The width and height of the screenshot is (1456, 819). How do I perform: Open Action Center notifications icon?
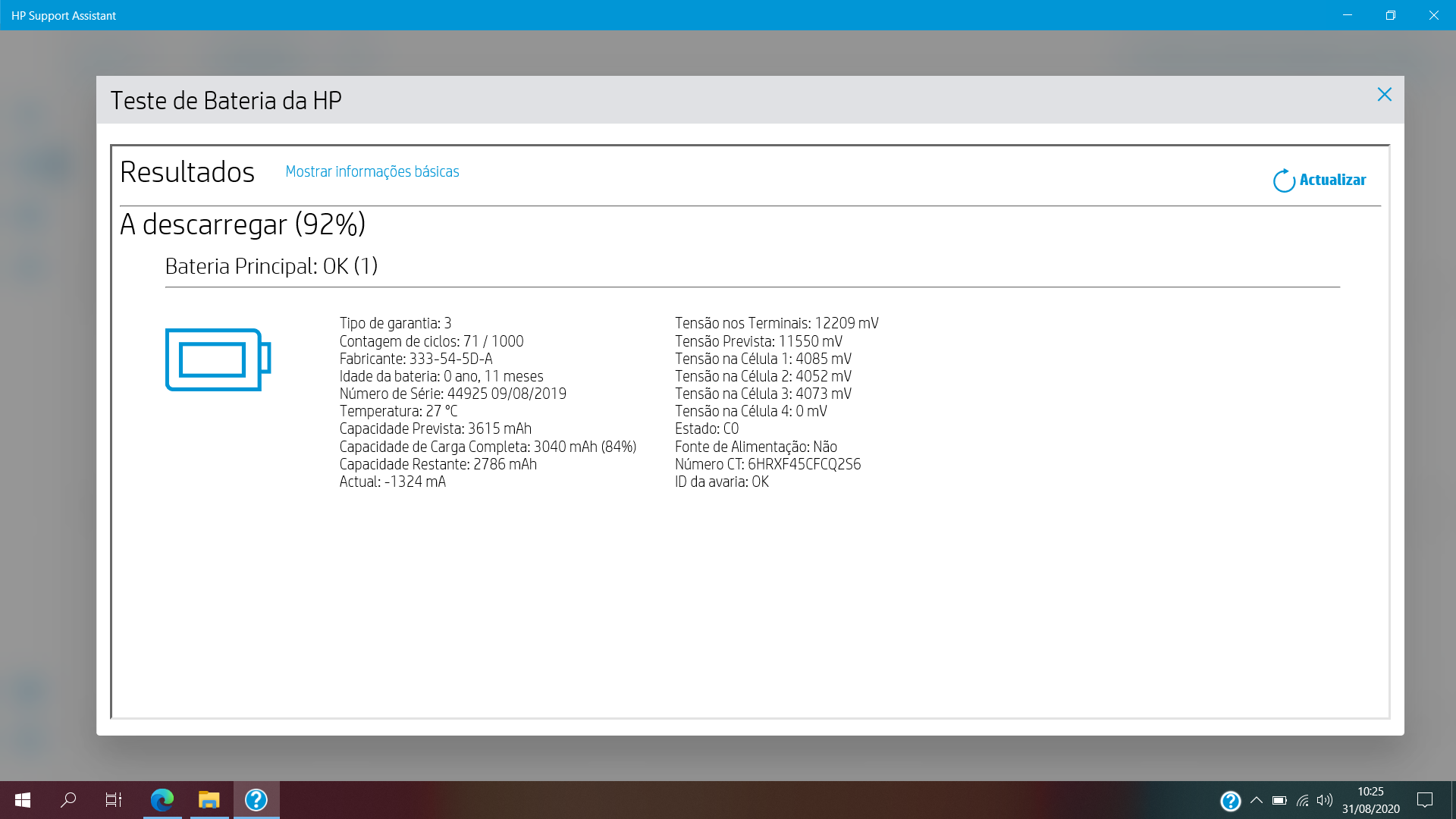point(1425,800)
